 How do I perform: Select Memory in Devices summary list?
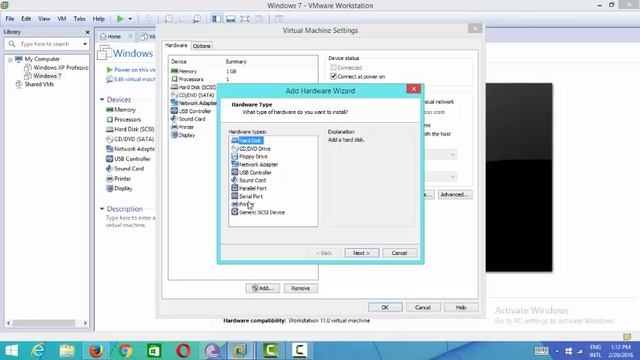(121, 110)
